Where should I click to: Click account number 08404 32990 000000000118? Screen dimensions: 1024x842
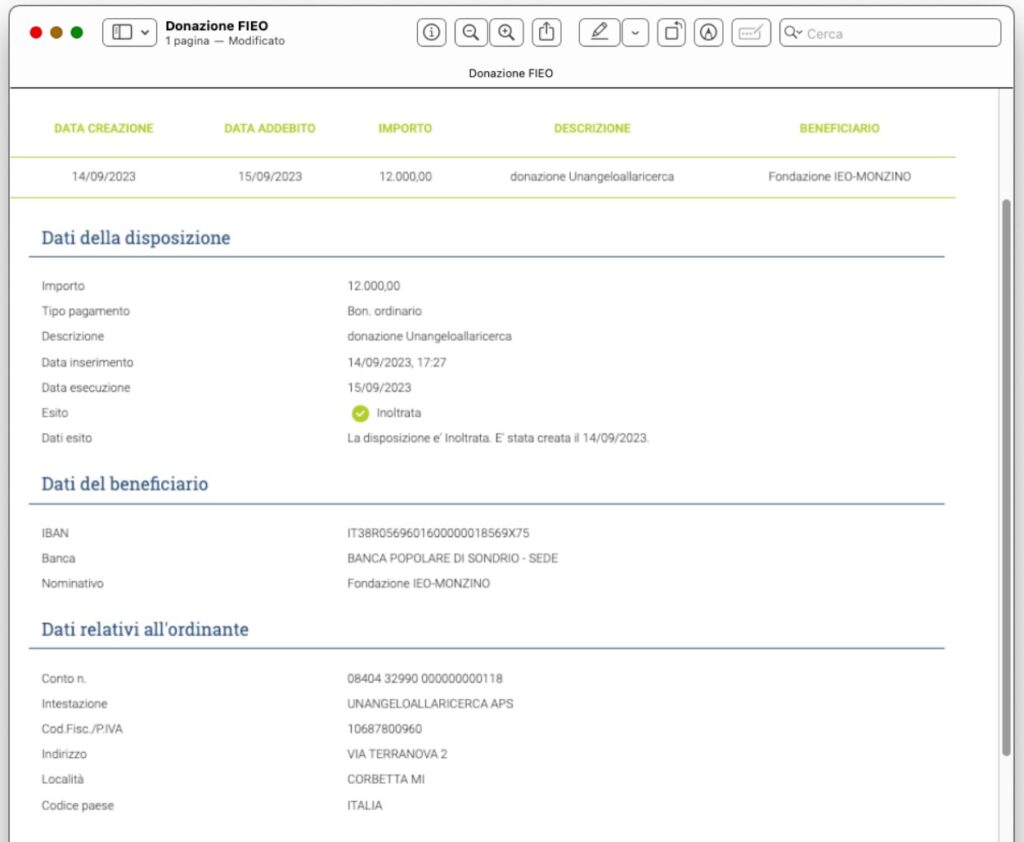click(425, 679)
